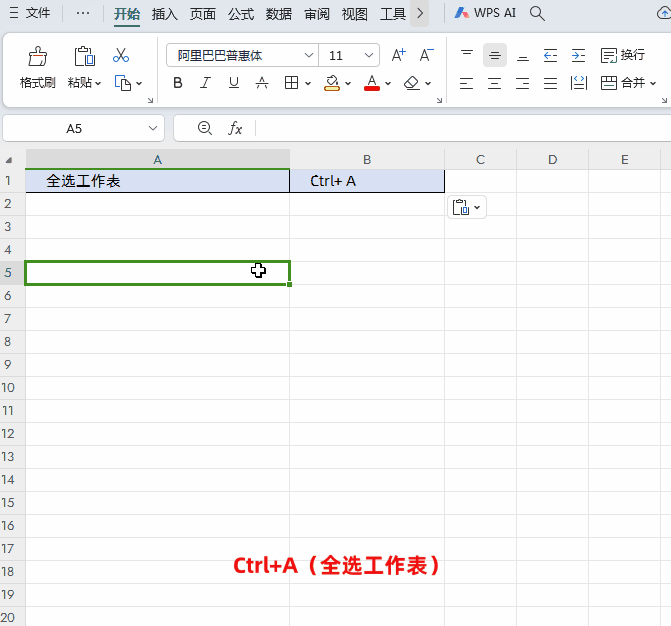Click the distributed alignment icon

[x=579, y=83]
